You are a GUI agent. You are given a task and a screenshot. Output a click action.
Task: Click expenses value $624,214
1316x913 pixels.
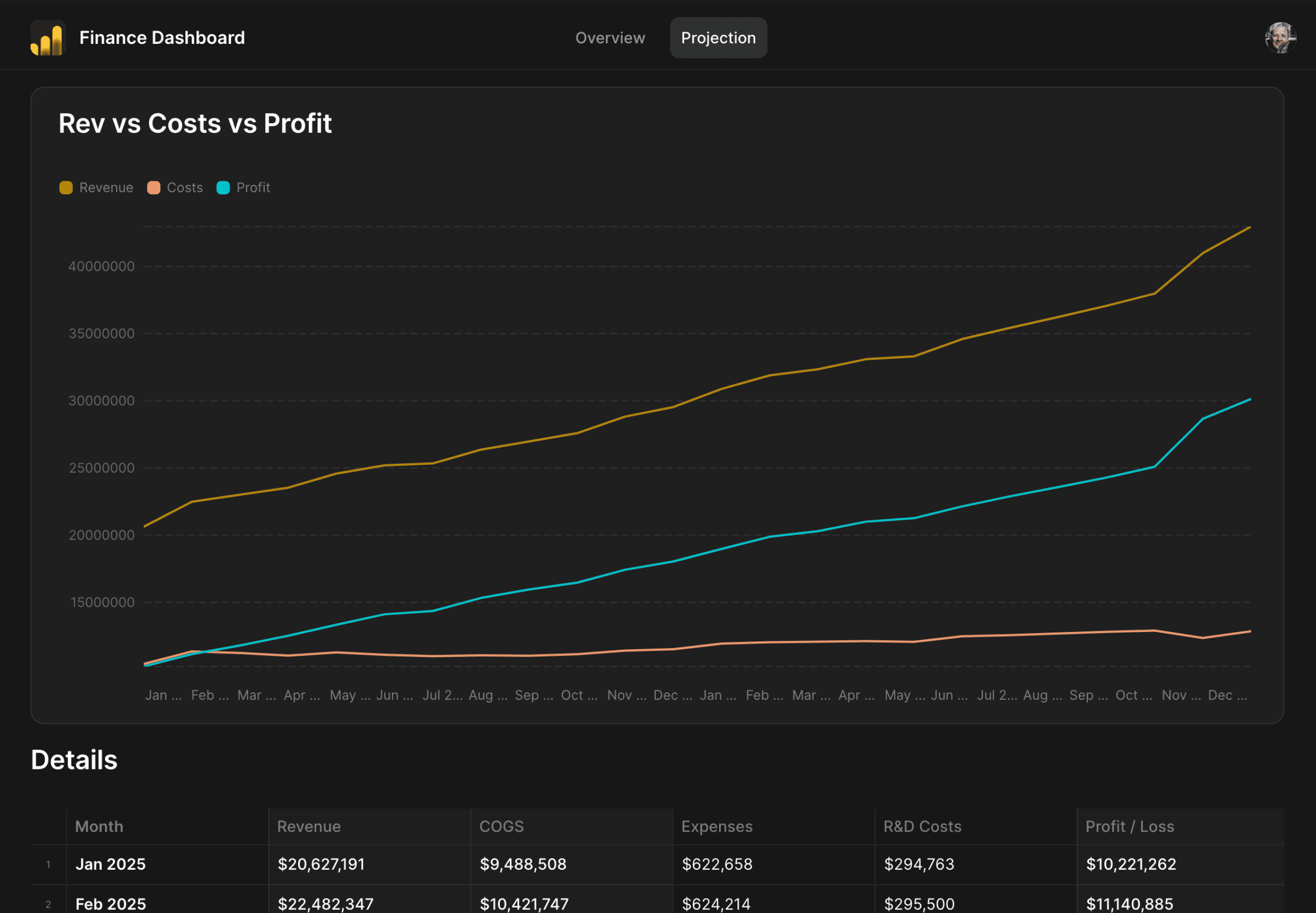tap(716, 904)
